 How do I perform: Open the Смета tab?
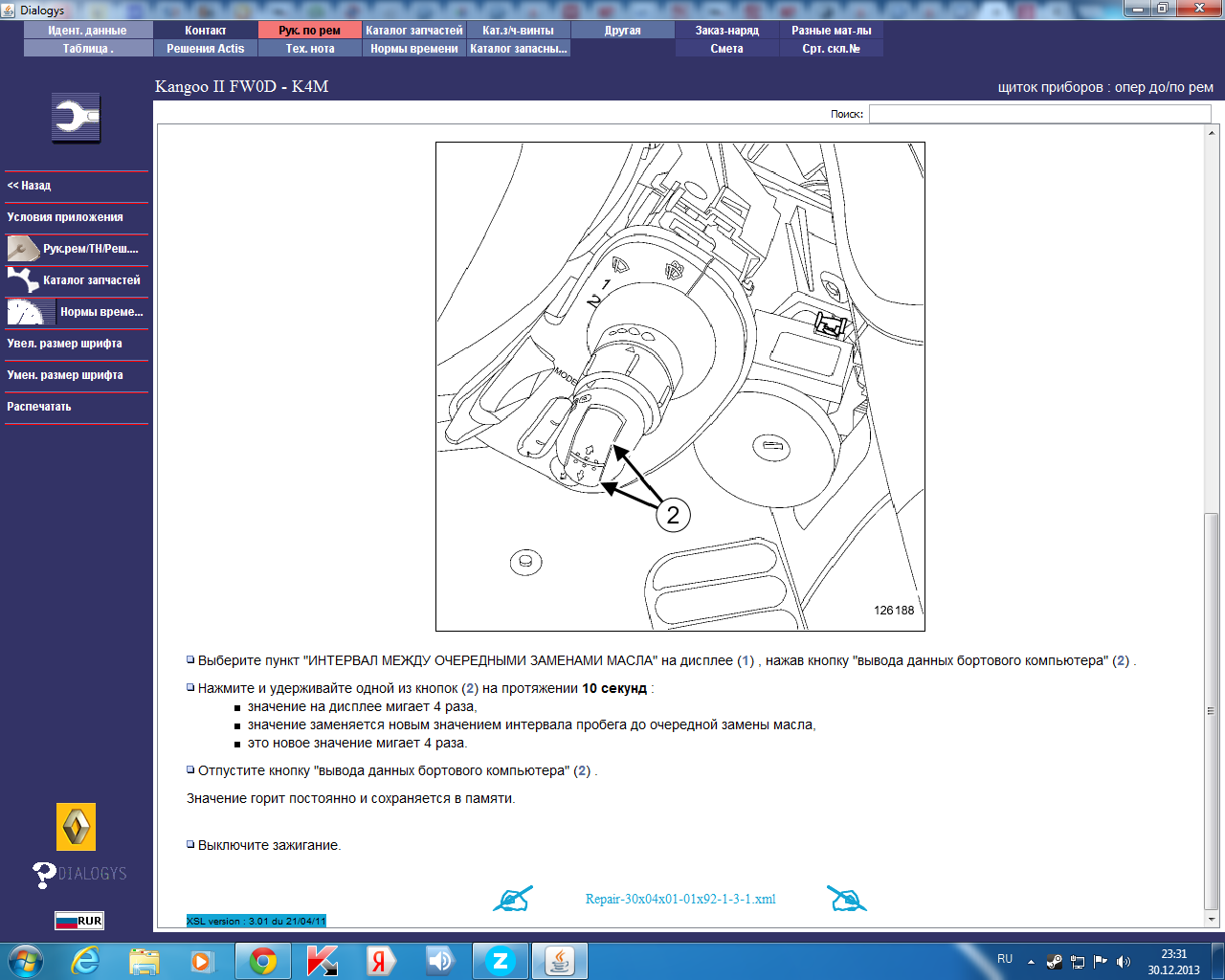click(727, 49)
